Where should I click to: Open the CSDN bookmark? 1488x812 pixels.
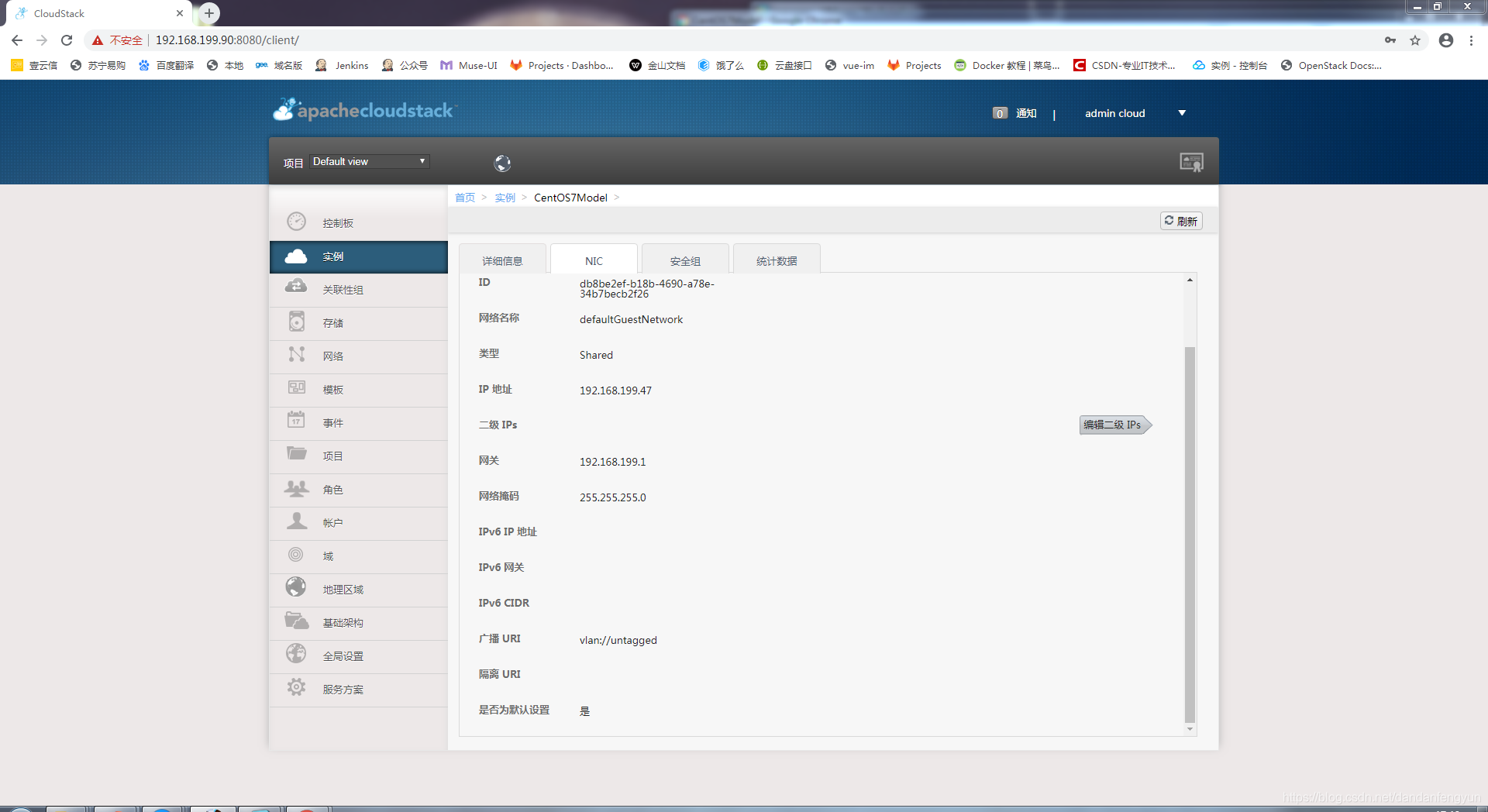pyautogui.click(x=1125, y=65)
